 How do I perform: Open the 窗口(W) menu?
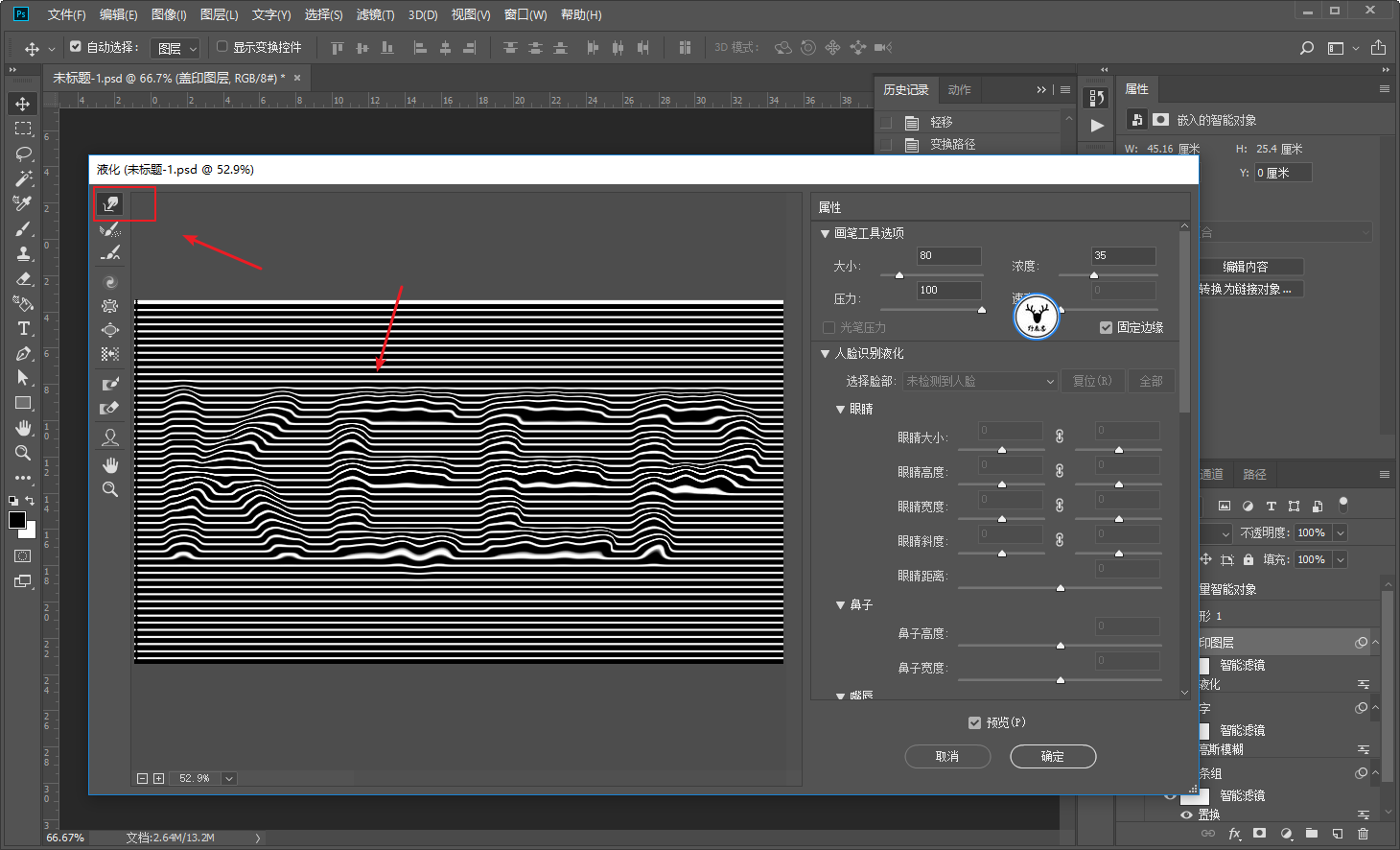(x=525, y=14)
